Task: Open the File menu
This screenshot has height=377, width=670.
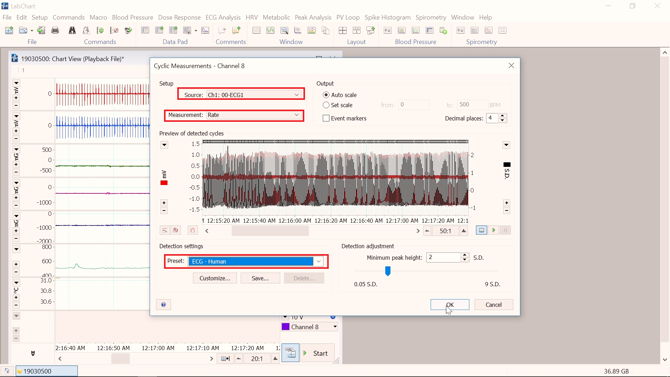Action: (7, 17)
